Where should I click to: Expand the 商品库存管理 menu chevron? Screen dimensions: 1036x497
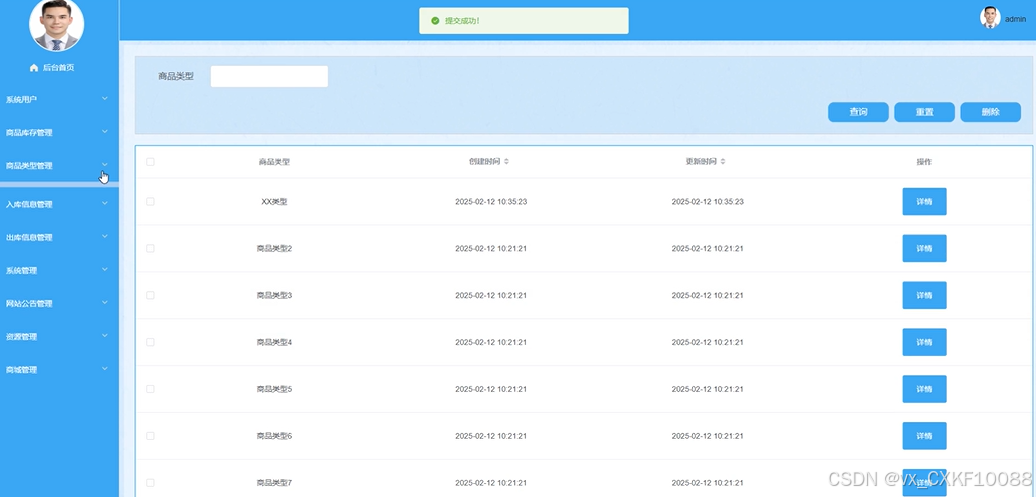pos(104,132)
